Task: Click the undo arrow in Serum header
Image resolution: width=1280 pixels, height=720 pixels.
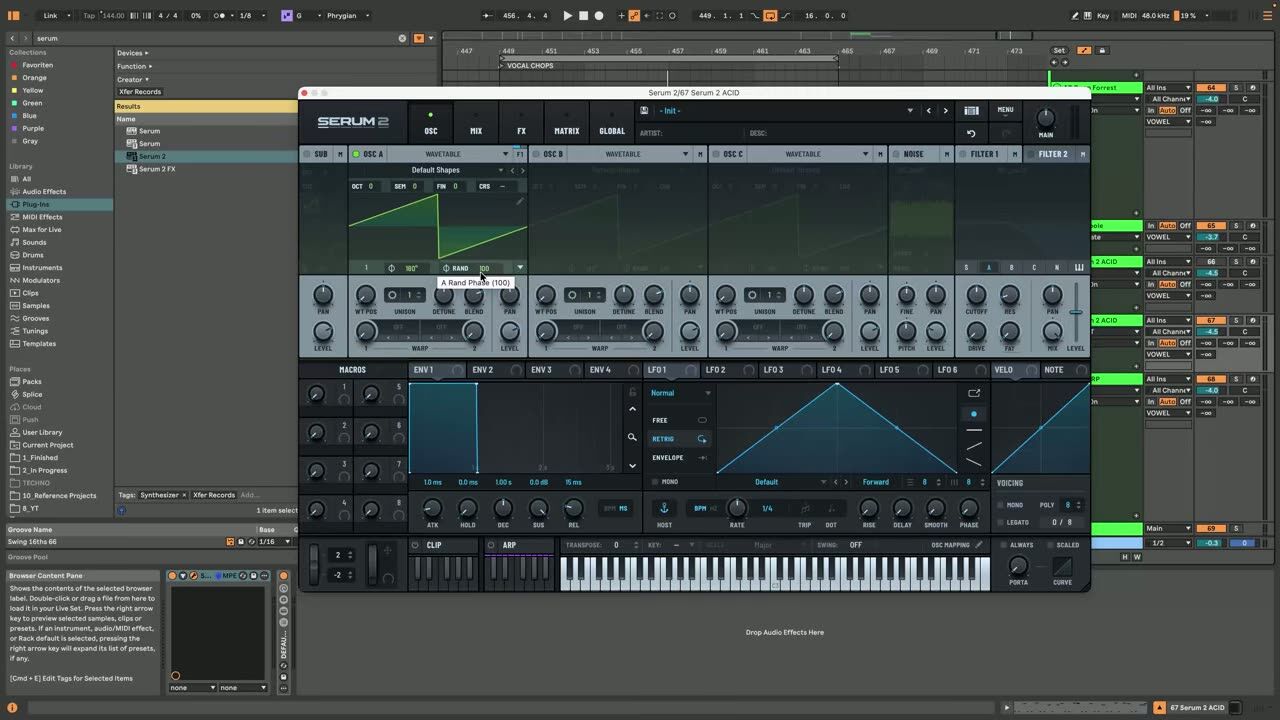Action: coord(970,133)
